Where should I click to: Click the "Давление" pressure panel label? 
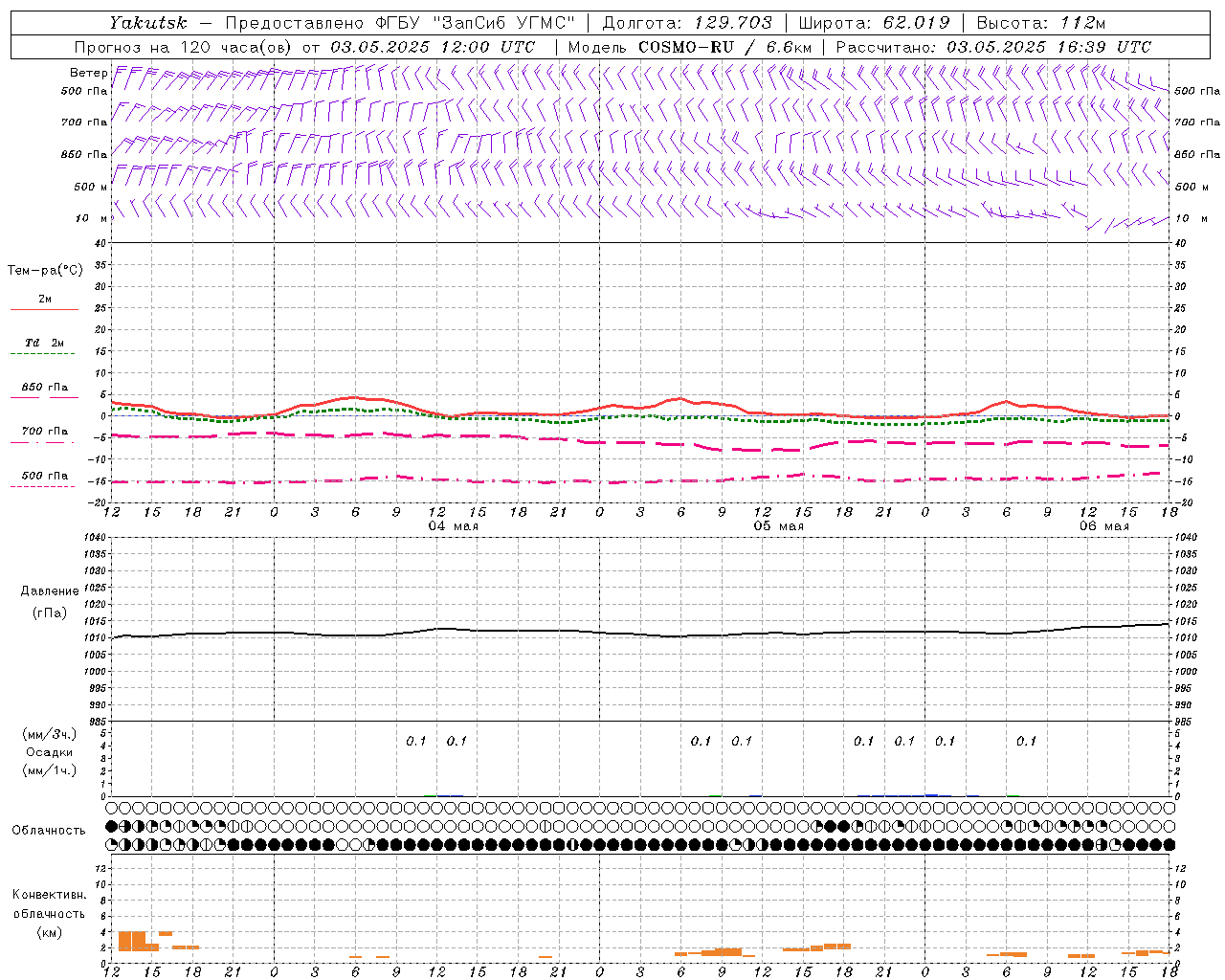tap(50, 591)
